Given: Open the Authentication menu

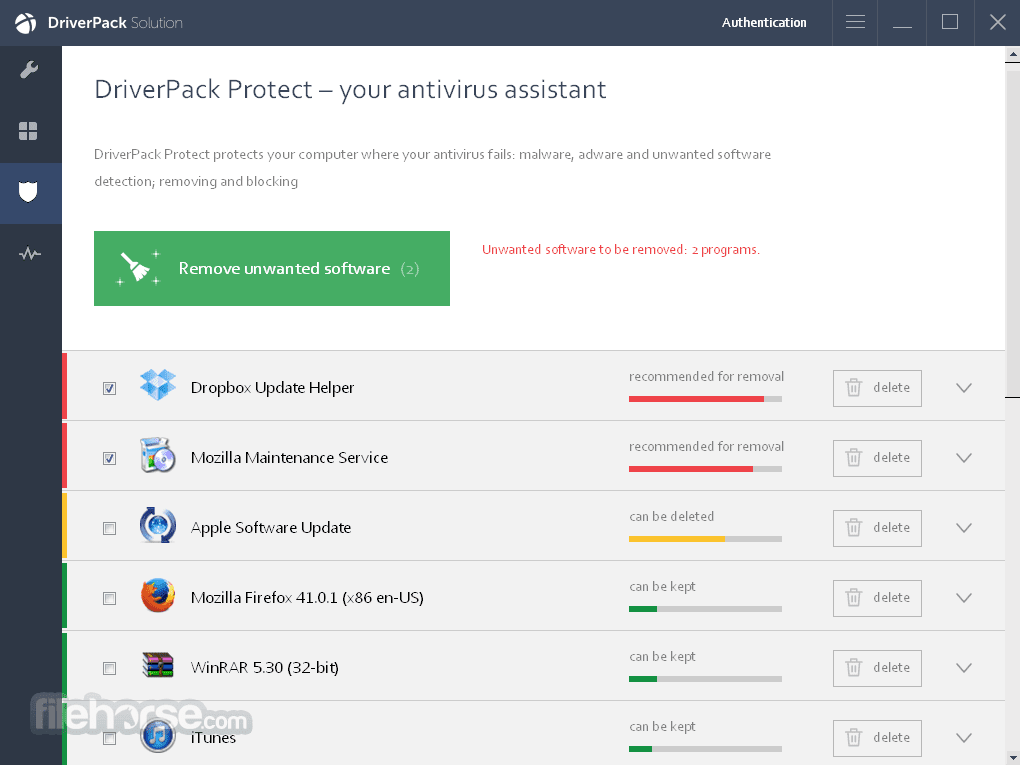Looking at the screenshot, I should (764, 22).
